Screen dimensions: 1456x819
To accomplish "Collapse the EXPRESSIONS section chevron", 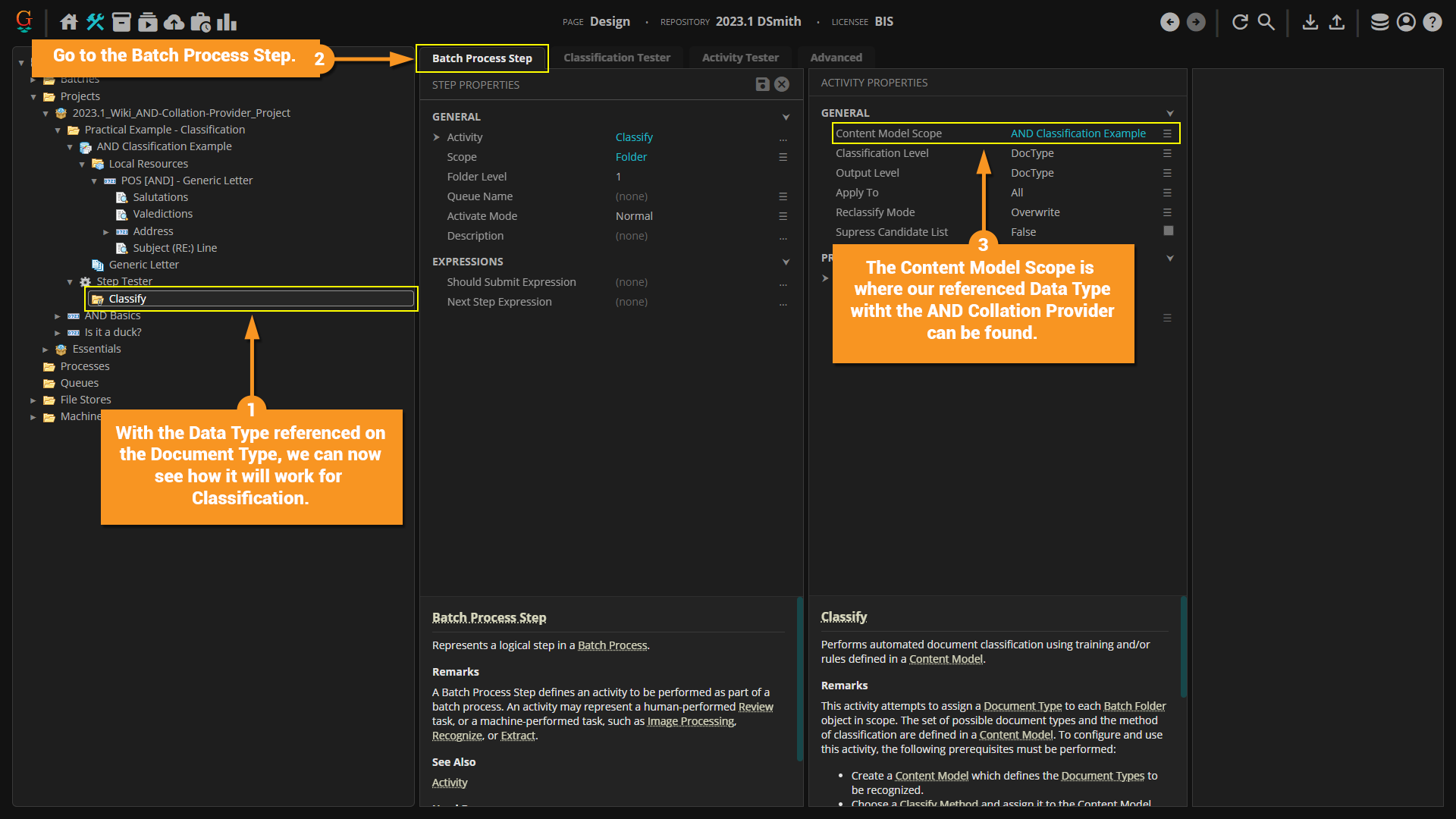I will (x=786, y=262).
